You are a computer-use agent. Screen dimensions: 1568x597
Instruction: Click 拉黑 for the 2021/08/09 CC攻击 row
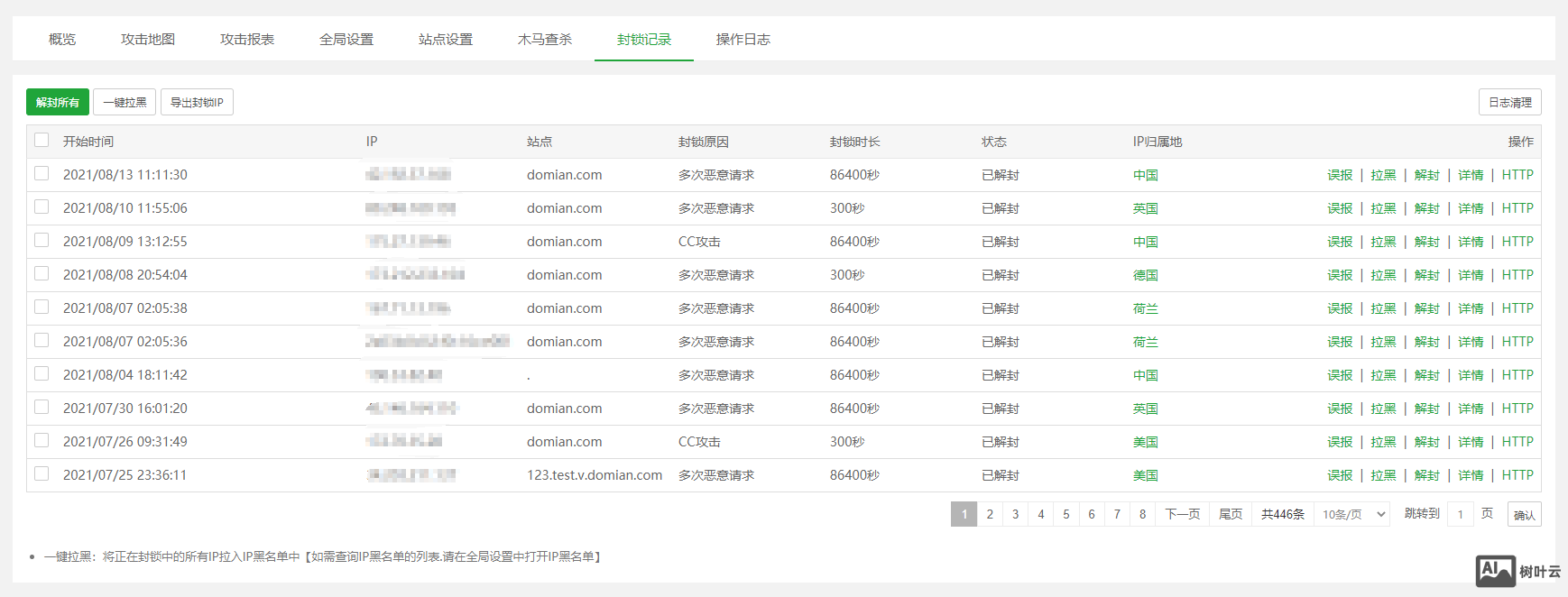pyautogui.click(x=1383, y=242)
